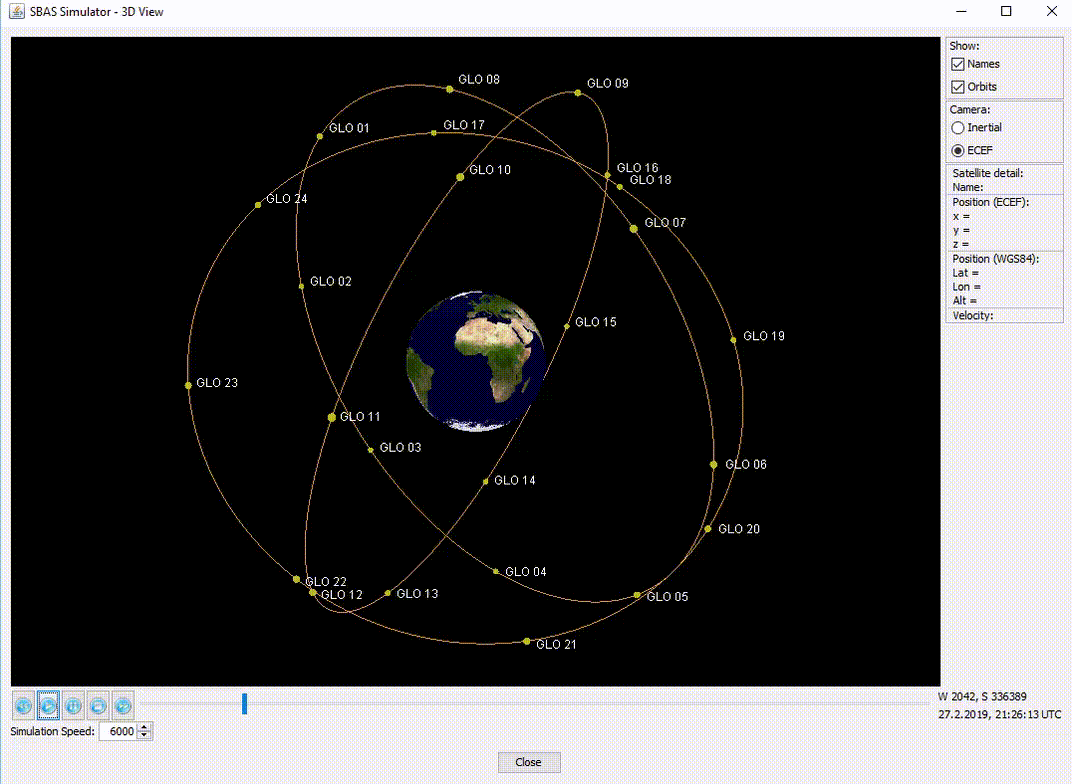Click the Close button at the bottom

(x=528, y=762)
